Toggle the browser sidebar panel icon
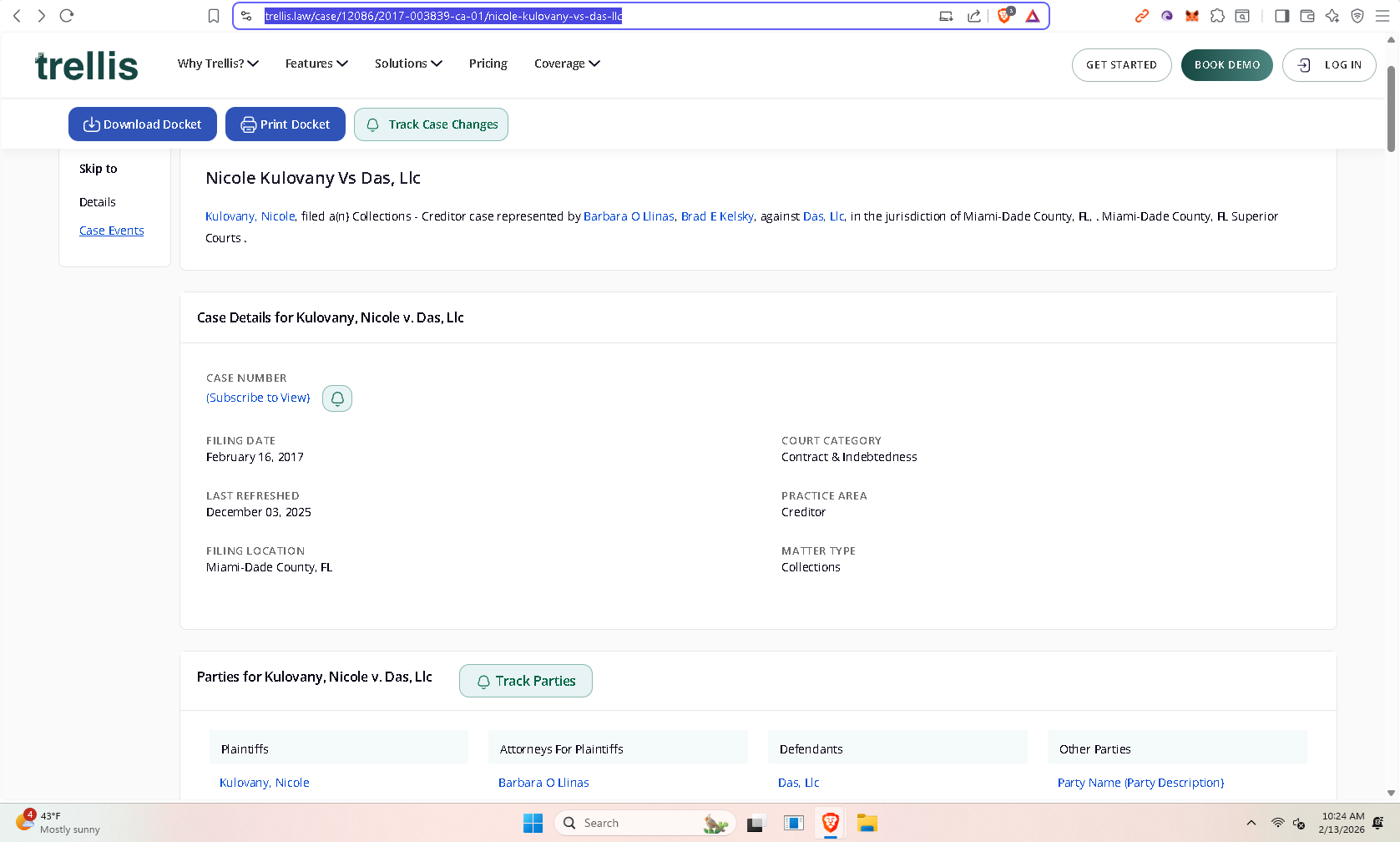This screenshot has width=1400, height=842. click(x=1281, y=16)
